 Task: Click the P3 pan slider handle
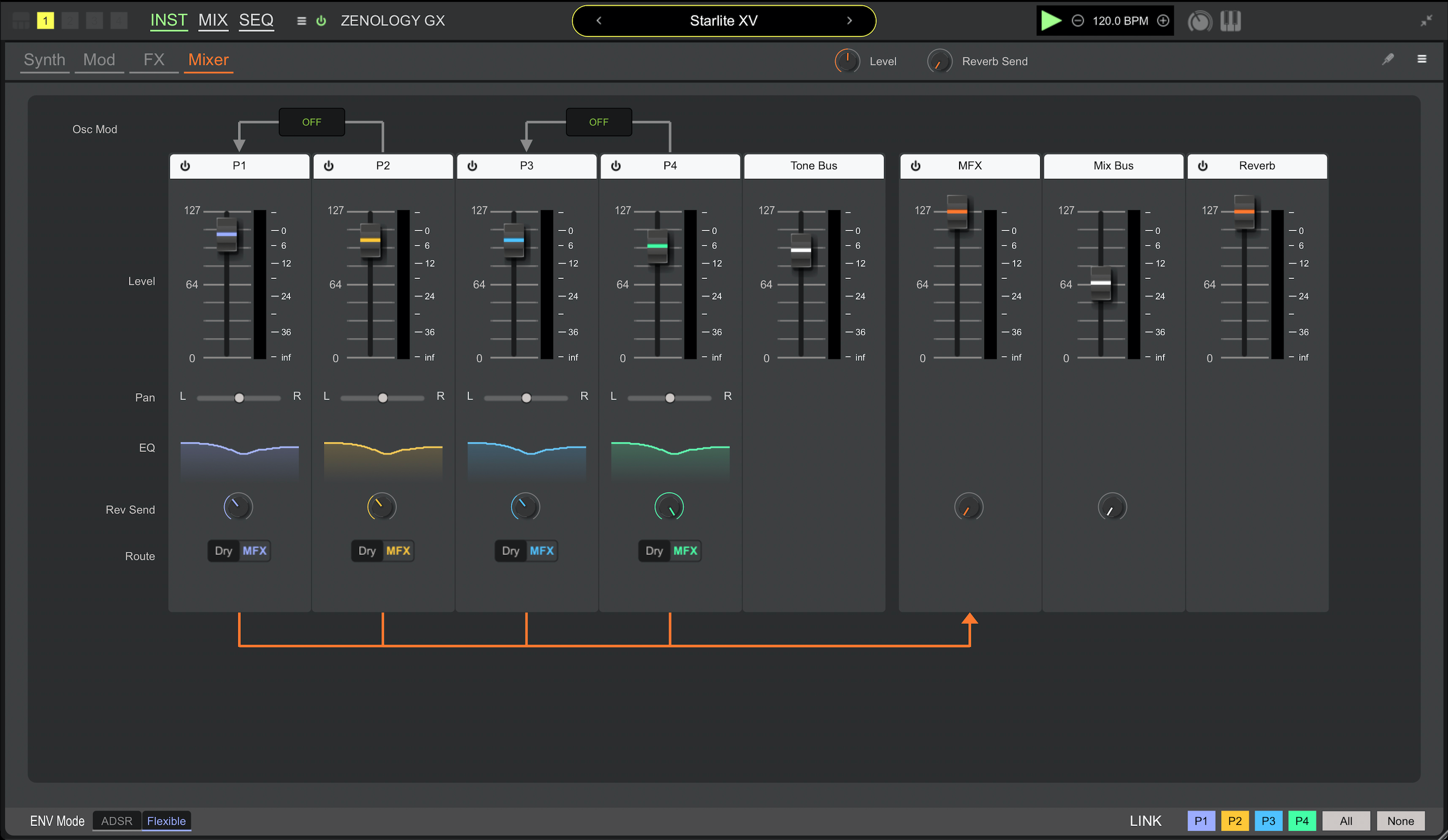click(526, 398)
